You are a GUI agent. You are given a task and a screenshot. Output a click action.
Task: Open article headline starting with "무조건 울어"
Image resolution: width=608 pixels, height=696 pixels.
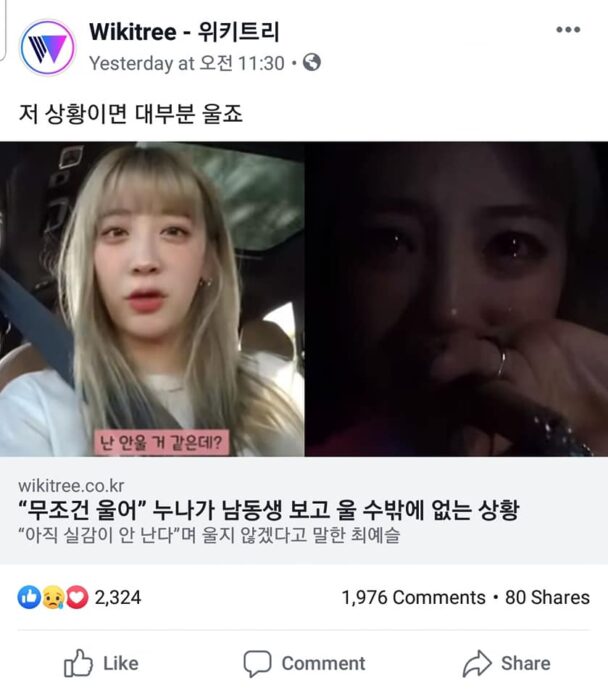coord(268,510)
